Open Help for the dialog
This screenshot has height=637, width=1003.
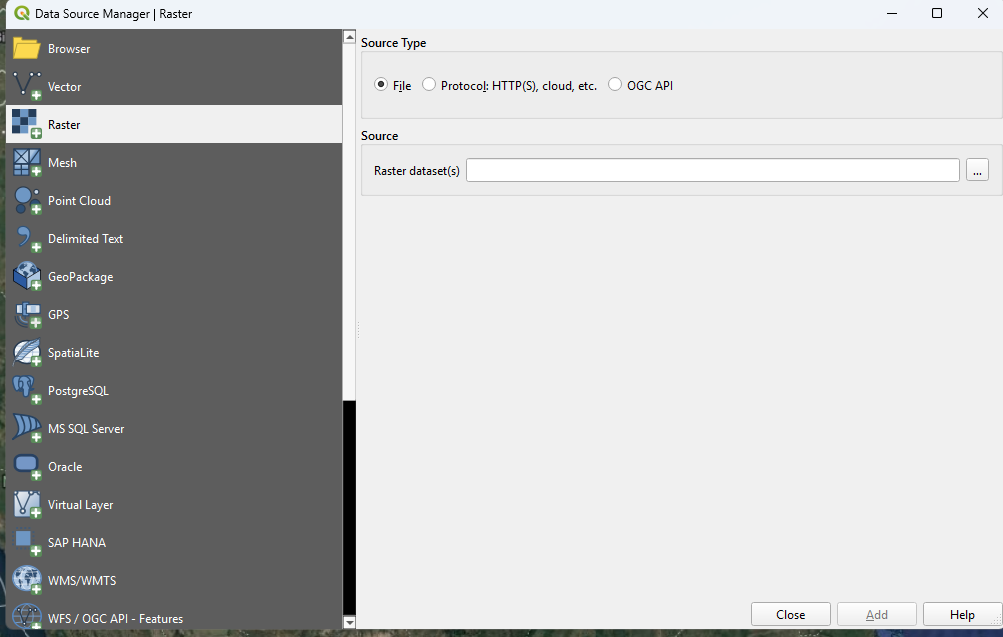[962, 614]
